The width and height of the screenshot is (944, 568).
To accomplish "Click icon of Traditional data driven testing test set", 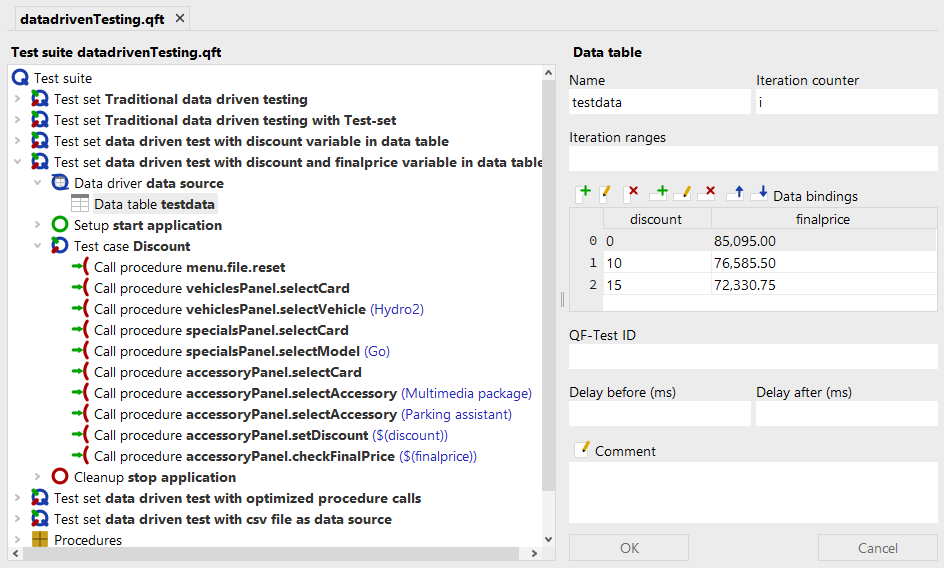I will click(40, 99).
